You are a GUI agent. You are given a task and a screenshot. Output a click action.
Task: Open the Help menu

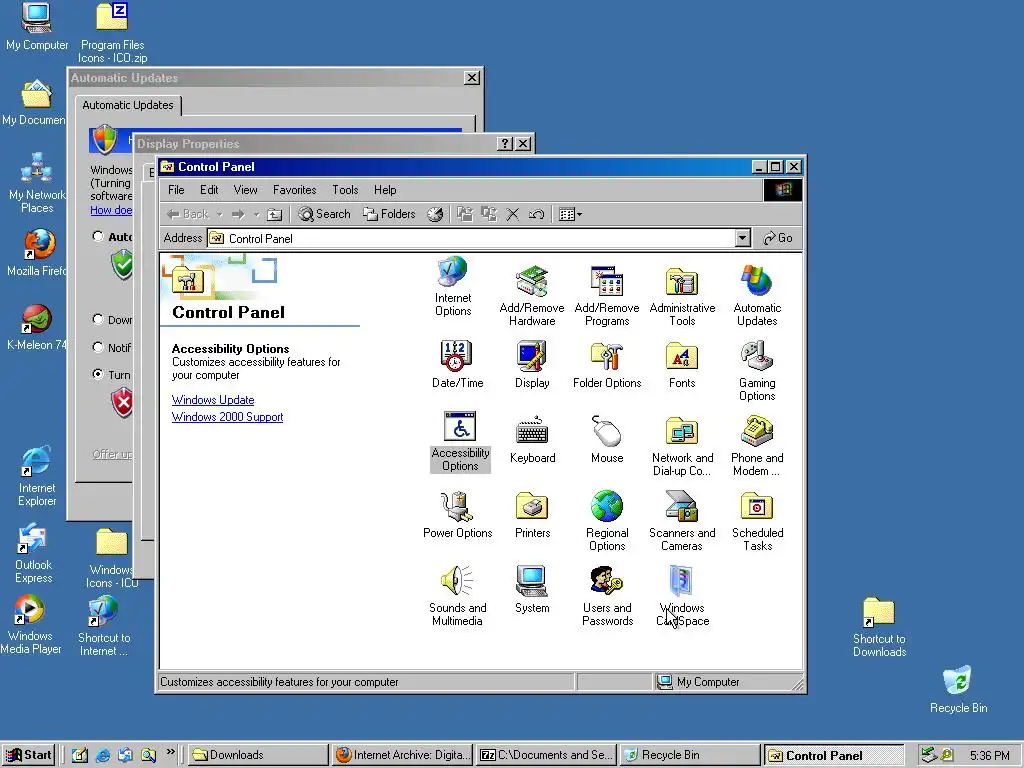point(385,190)
